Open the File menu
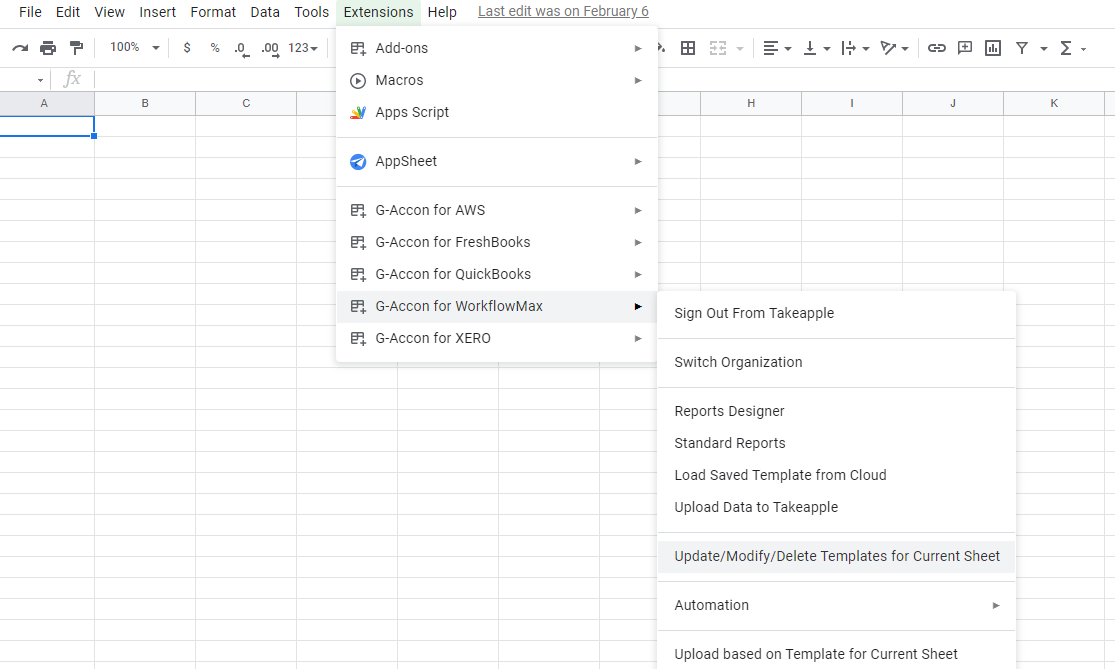 [x=30, y=12]
